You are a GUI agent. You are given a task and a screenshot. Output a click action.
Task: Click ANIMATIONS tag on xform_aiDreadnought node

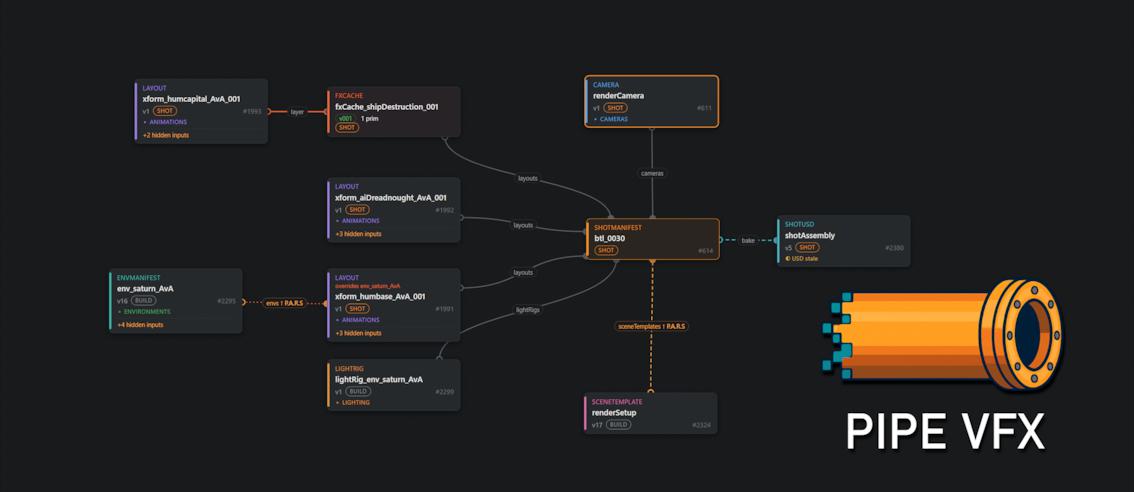[357, 221]
